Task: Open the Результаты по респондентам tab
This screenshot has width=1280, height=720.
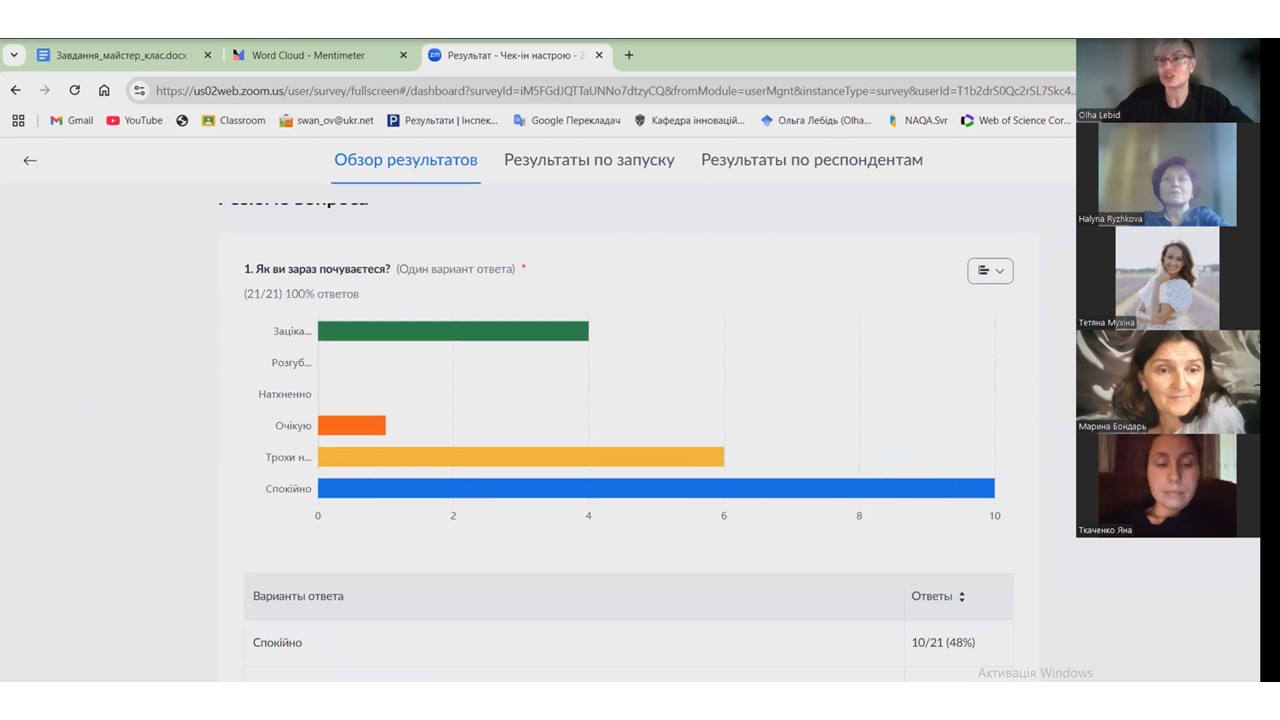Action: pyautogui.click(x=812, y=160)
